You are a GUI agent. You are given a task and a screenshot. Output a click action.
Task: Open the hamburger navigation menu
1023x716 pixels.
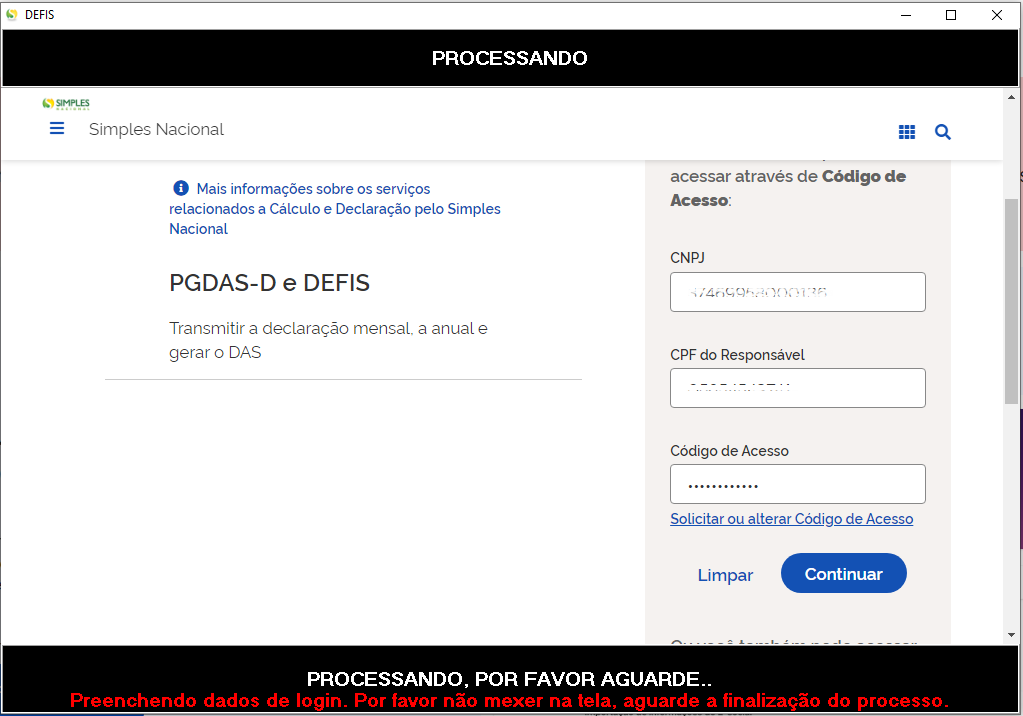pyautogui.click(x=57, y=129)
